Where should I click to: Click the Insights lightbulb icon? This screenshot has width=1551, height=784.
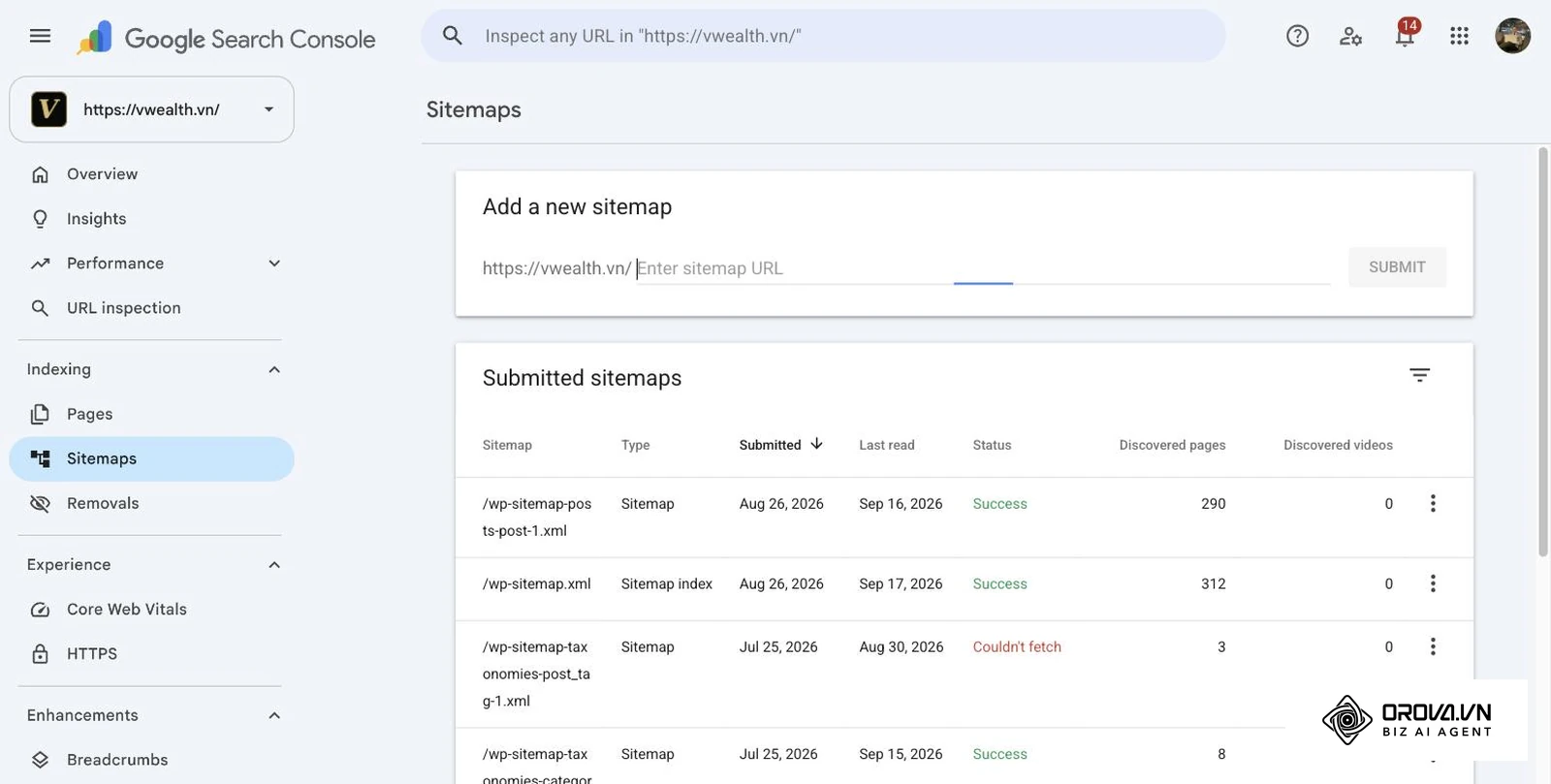(40, 219)
